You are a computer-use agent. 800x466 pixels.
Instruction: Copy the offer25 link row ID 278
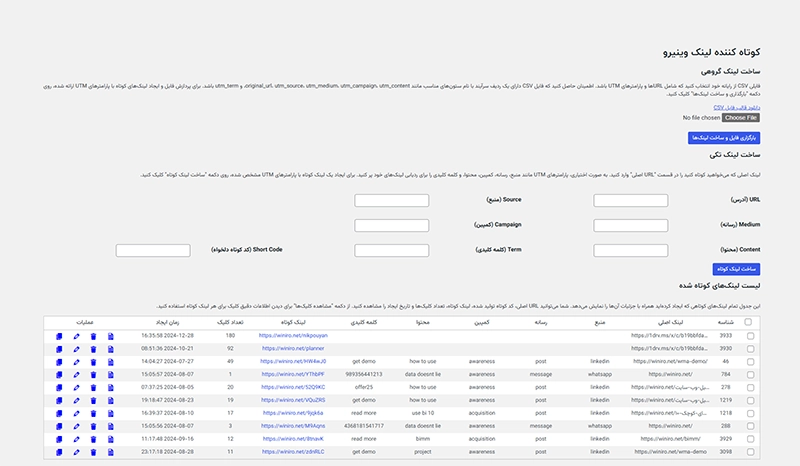59,387
